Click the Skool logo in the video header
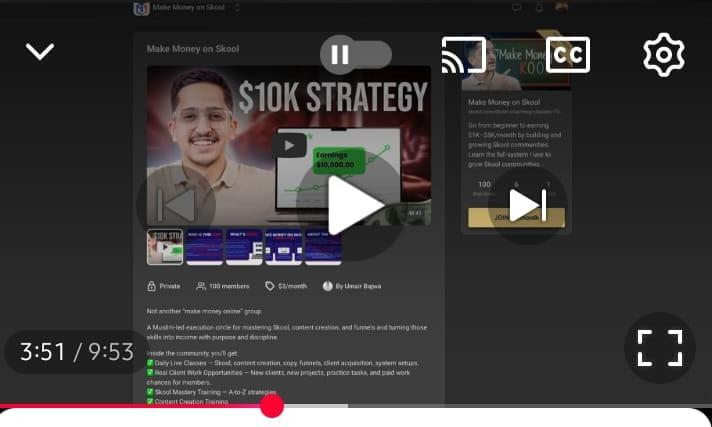The width and height of the screenshot is (712, 427). click(141, 8)
